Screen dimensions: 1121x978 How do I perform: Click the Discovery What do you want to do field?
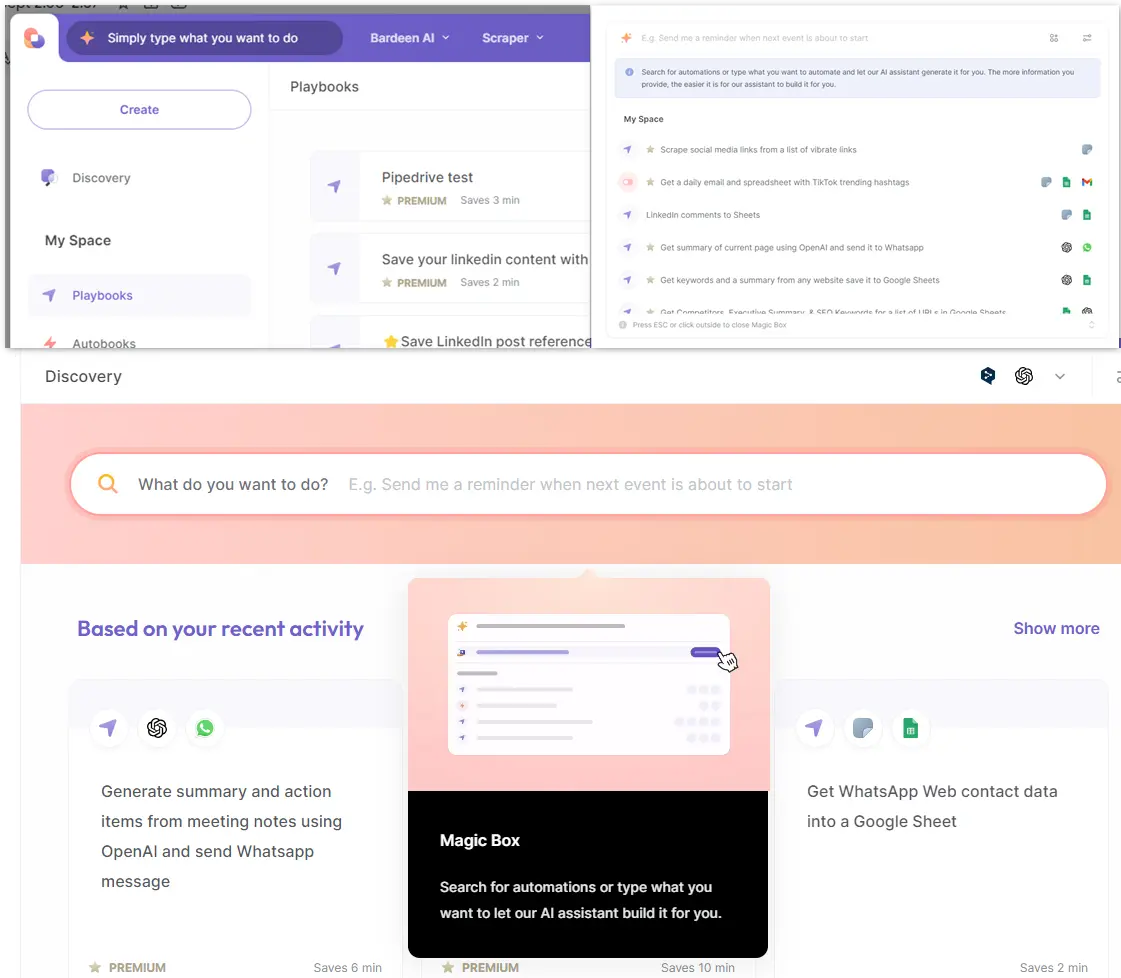(588, 484)
